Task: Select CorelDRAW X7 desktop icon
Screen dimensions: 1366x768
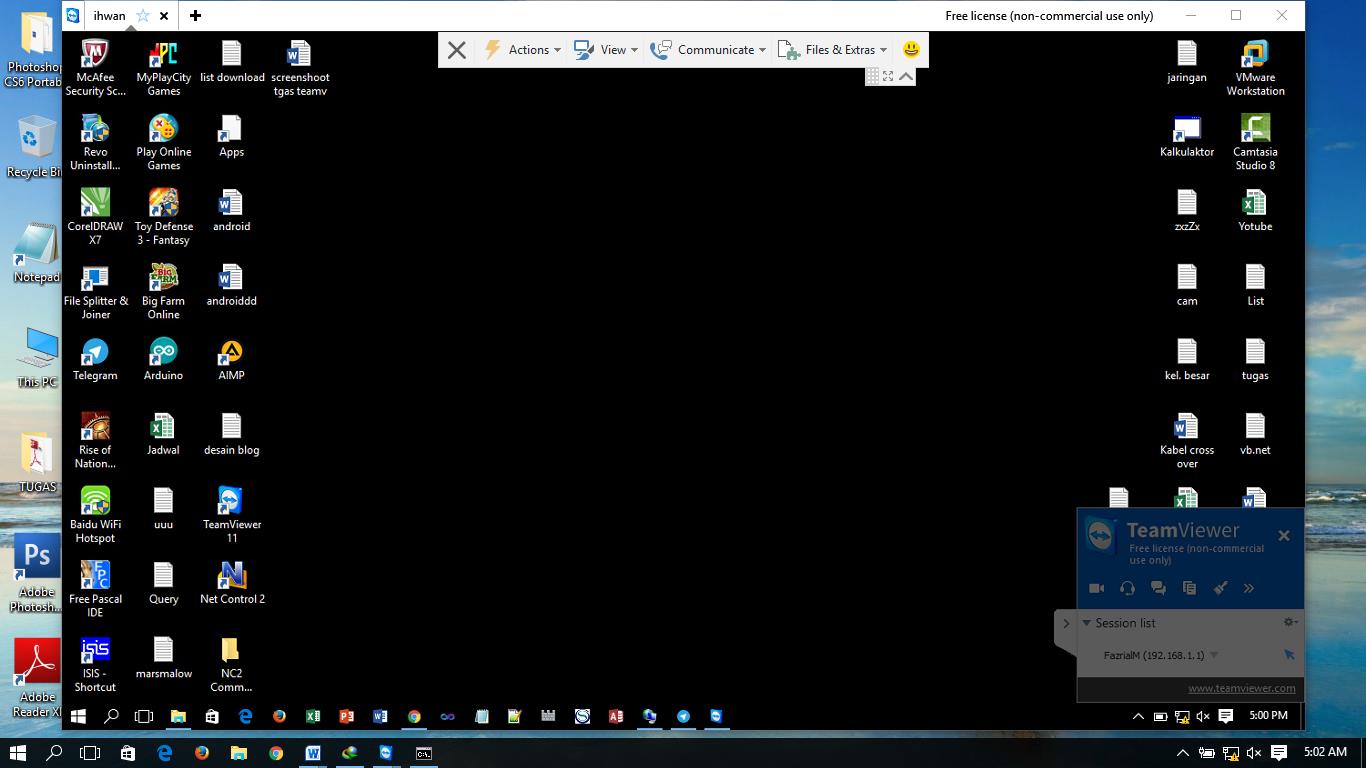Action: [x=95, y=217]
